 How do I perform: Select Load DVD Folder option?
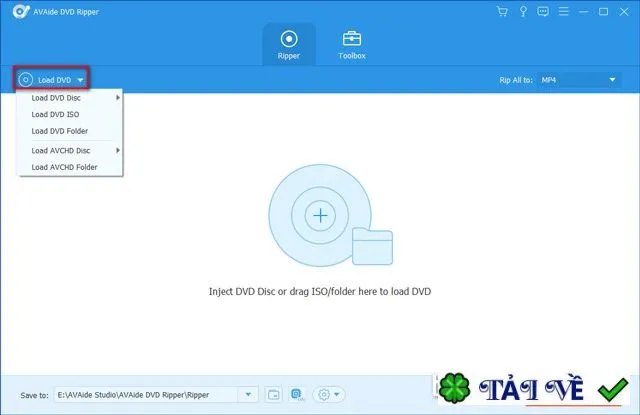point(69,131)
